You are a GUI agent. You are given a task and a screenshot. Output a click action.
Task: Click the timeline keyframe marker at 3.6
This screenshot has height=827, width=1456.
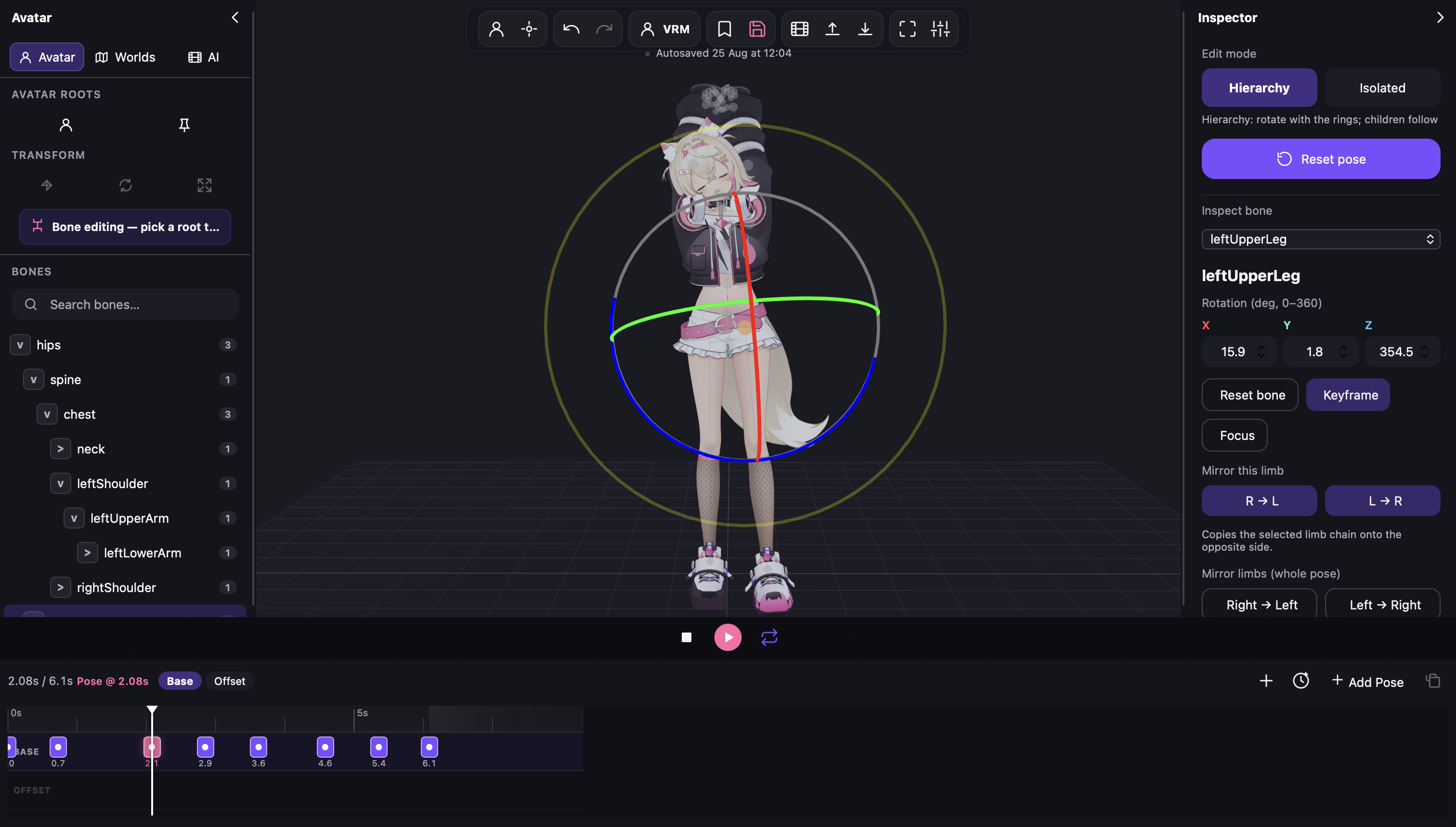click(259, 747)
